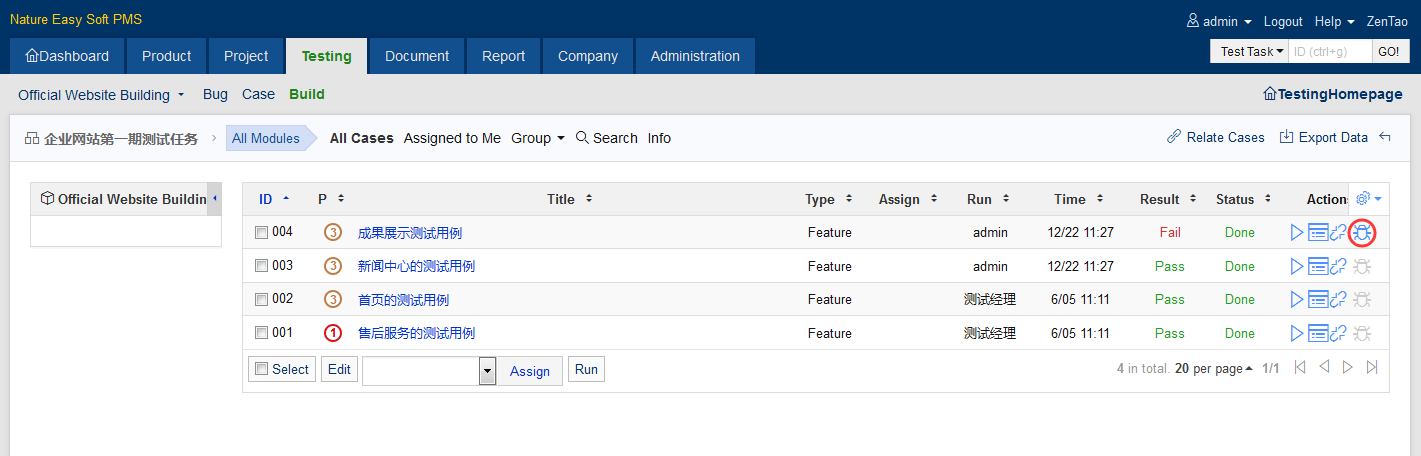
Task: Open the table column settings gear
Action: 1366,199
